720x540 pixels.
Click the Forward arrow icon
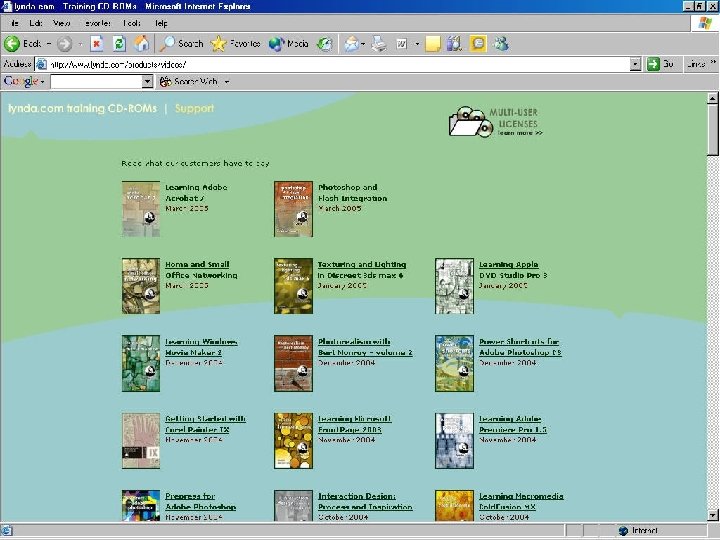pyautogui.click(x=64, y=44)
